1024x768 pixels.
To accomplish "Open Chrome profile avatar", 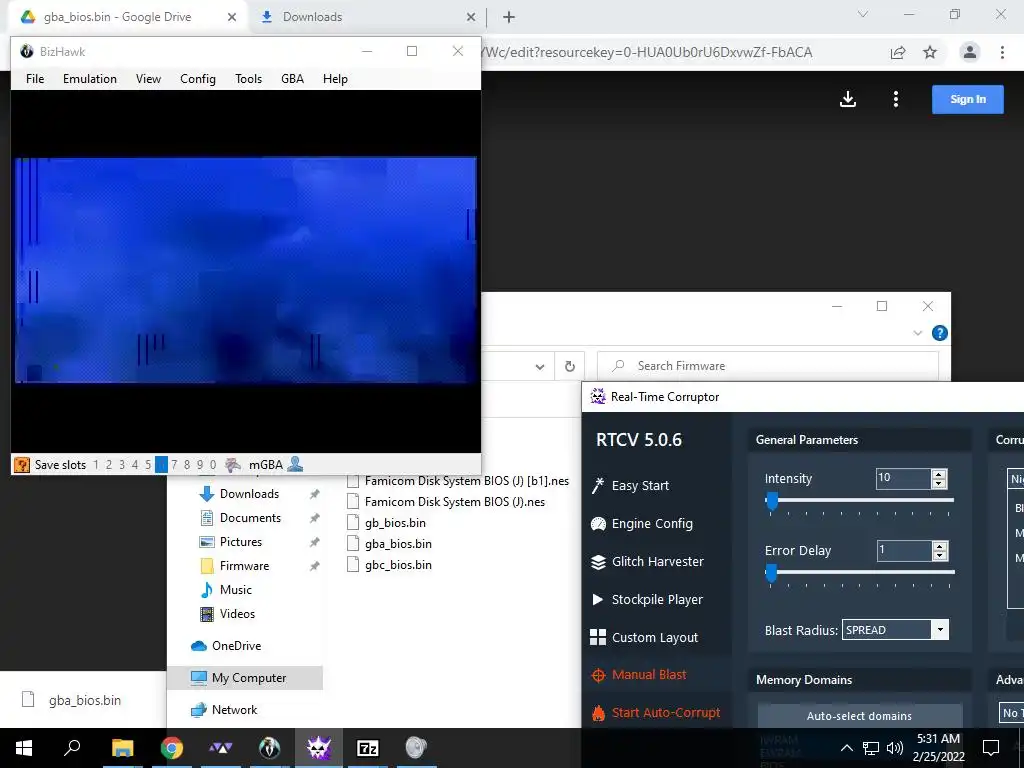I will 970,52.
